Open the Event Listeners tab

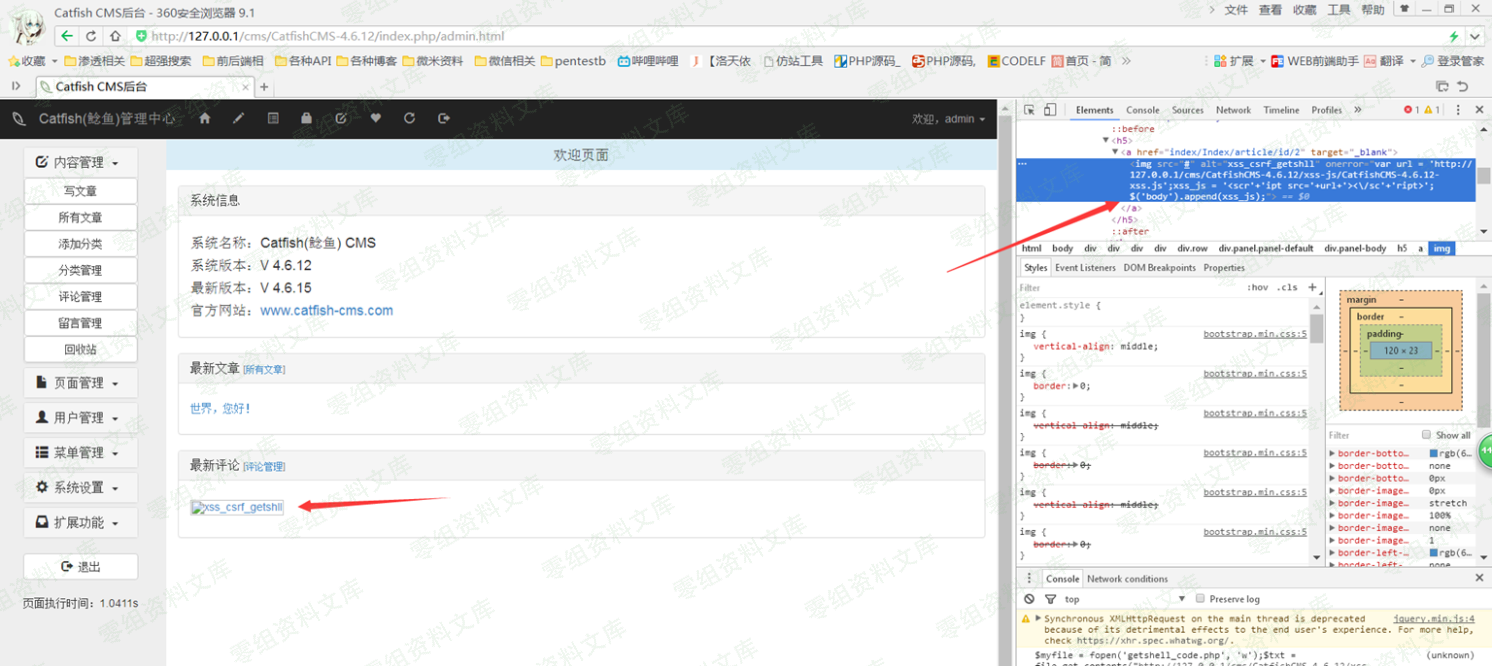[1085, 268]
